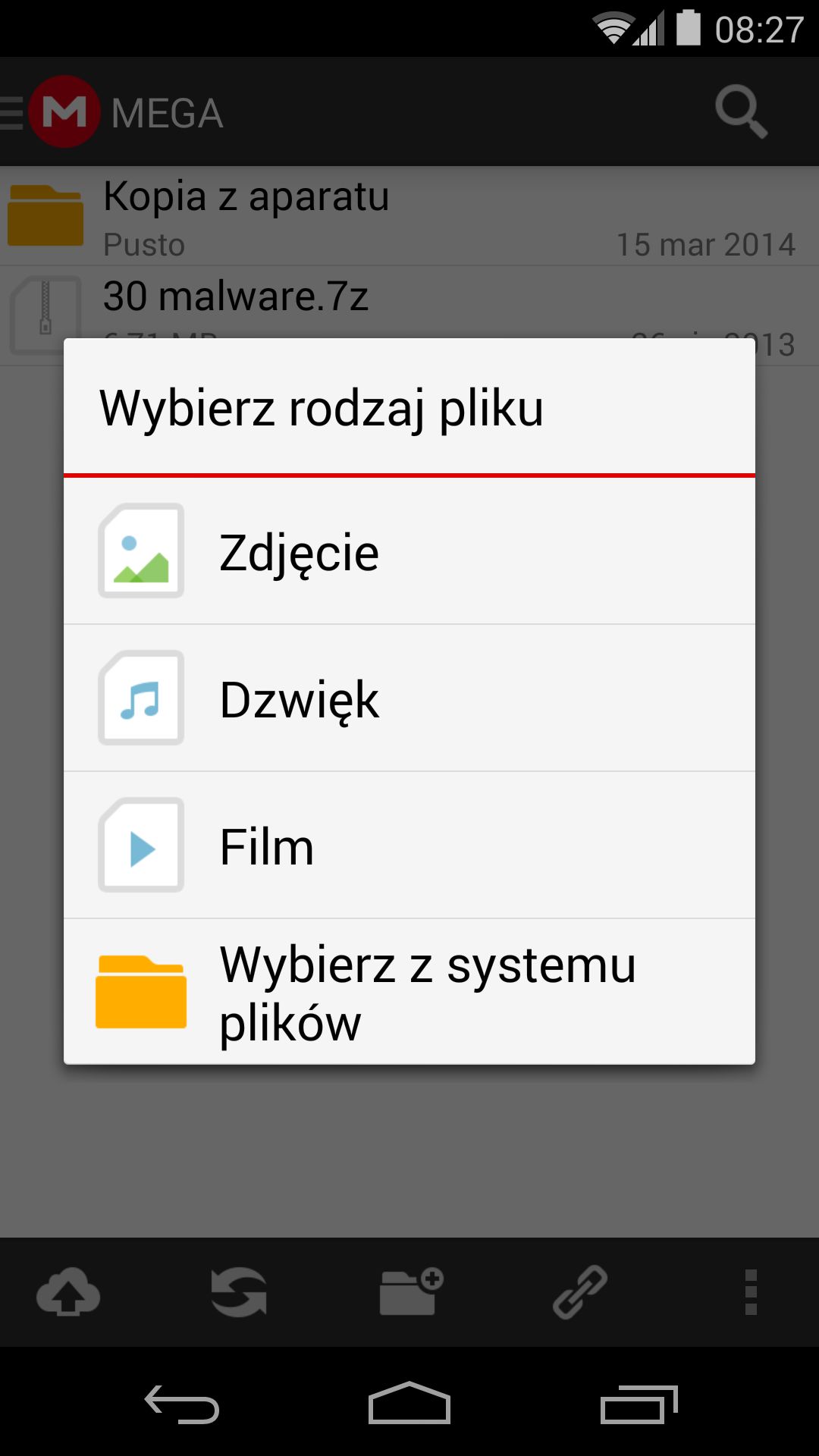Tap the chain link icon
The image size is (819, 1456).
coord(580,1291)
